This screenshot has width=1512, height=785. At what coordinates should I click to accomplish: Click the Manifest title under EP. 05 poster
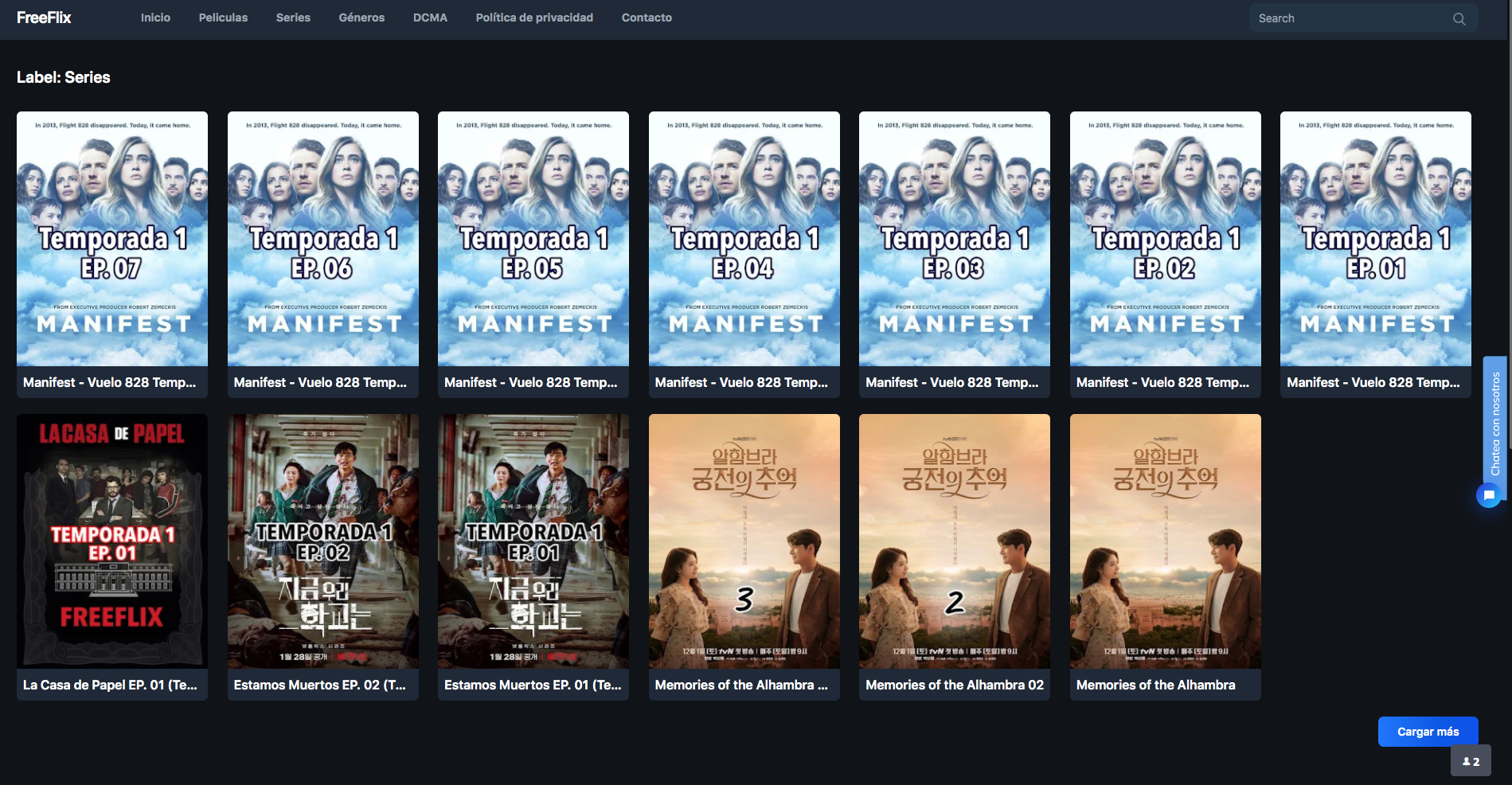(x=531, y=382)
